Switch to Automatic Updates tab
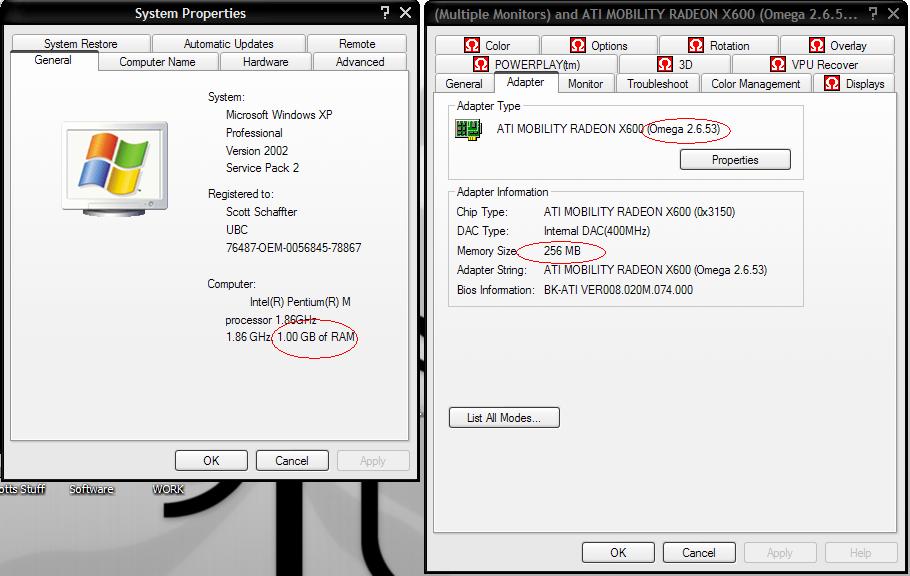Screen dimensions: 910x576 click(229, 44)
